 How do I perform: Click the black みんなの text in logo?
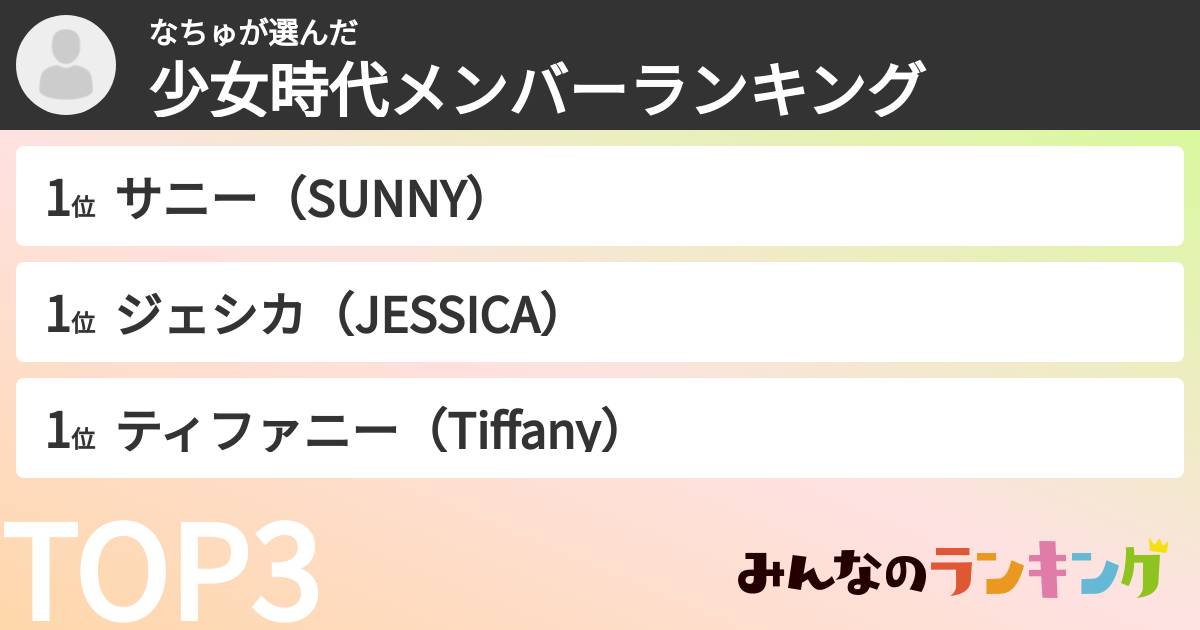click(x=832, y=574)
